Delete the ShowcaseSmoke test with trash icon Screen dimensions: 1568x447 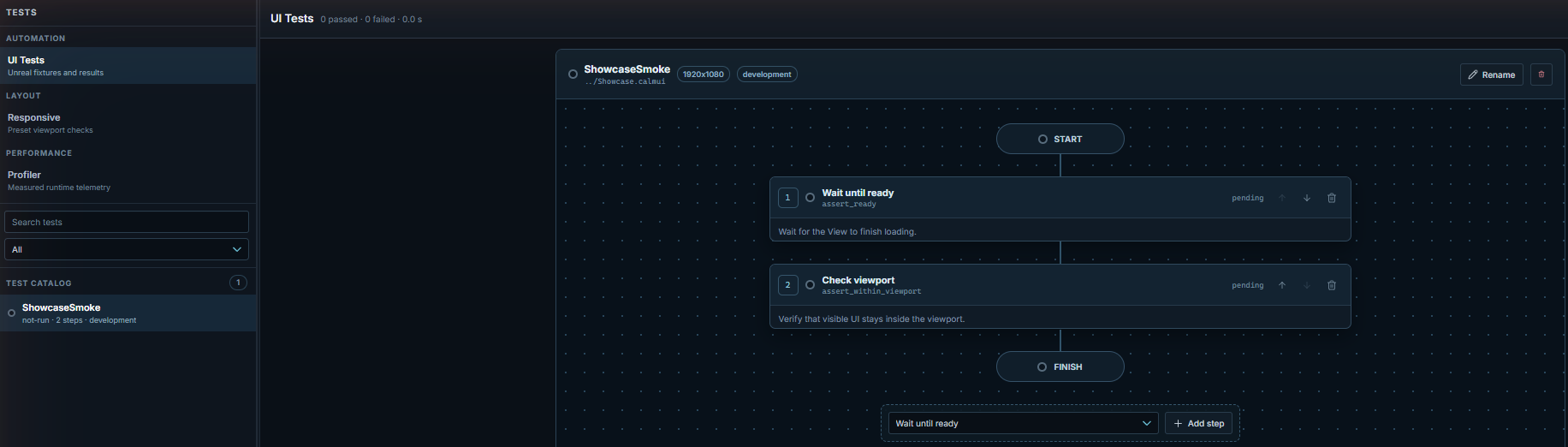click(x=1541, y=74)
